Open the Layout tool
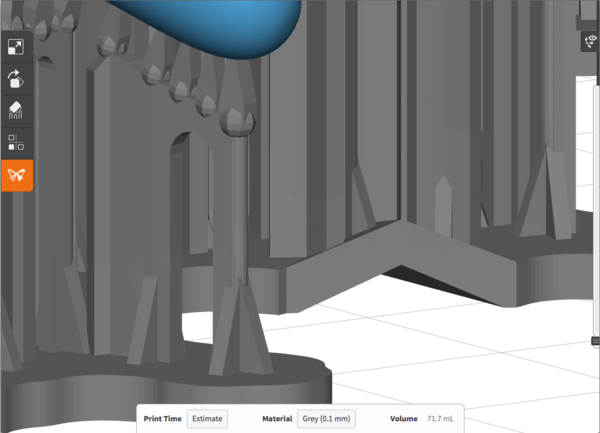This screenshot has height=433, width=600. pyautogui.click(x=16, y=142)
